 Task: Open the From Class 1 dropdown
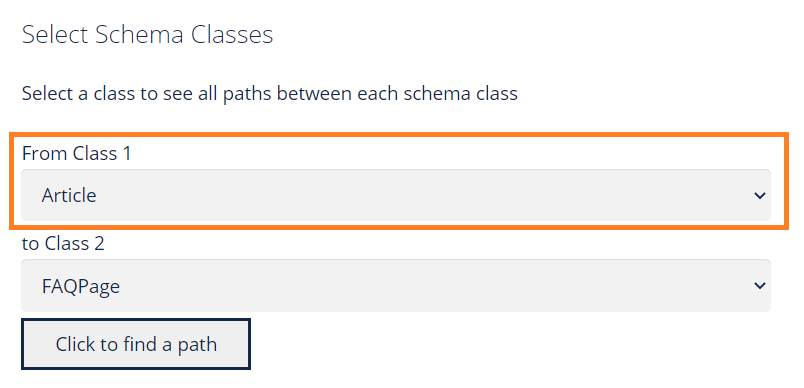coord(395,195)
